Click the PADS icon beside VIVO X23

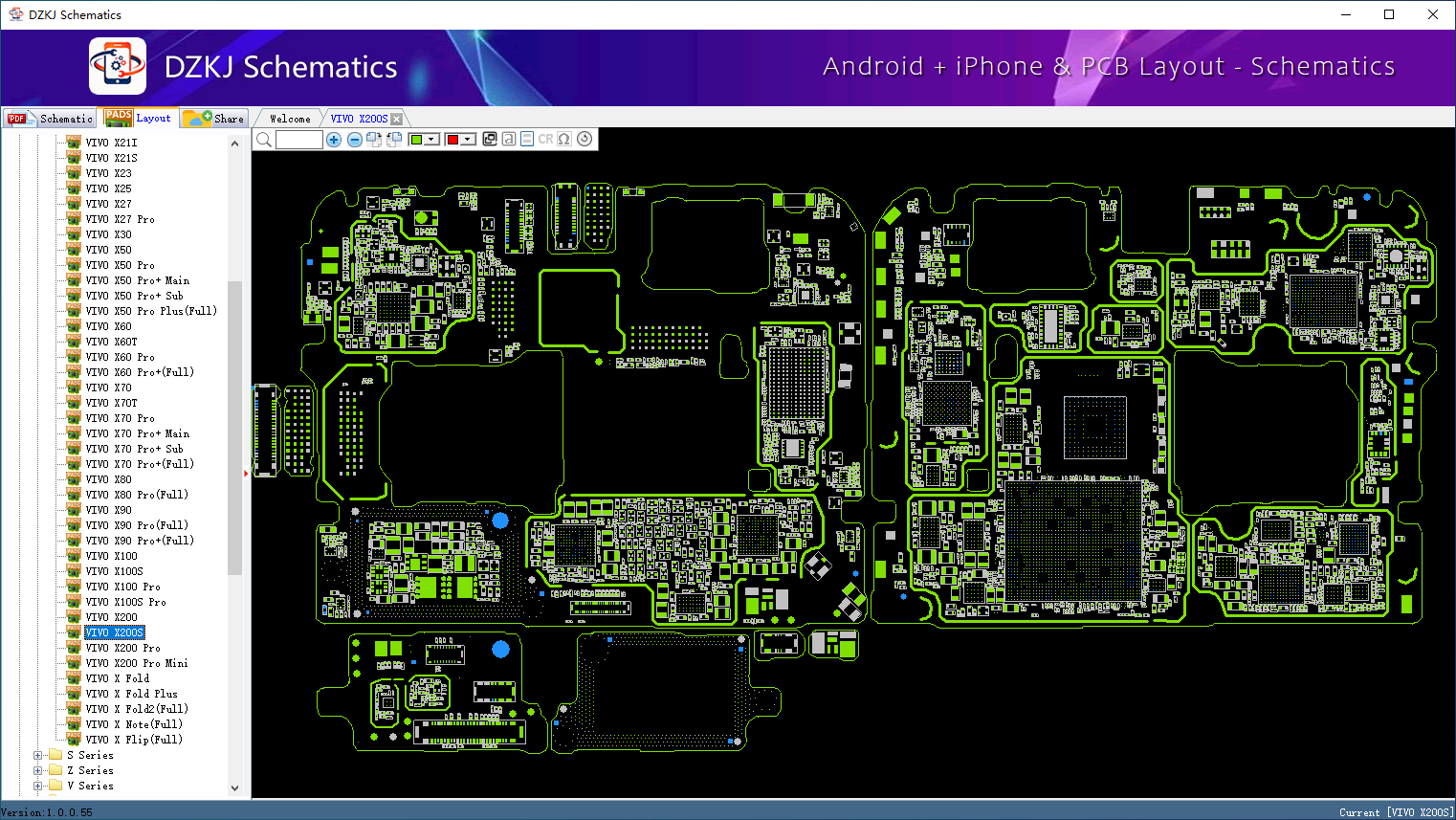coord(74,173)
